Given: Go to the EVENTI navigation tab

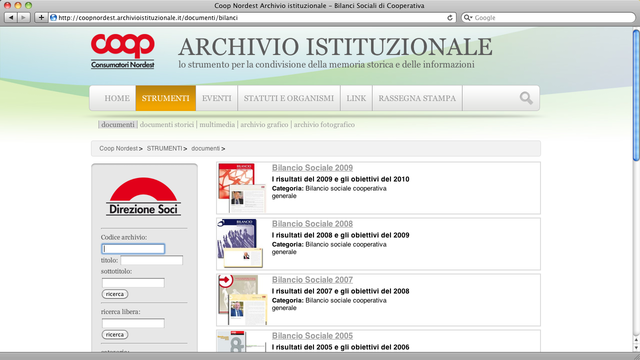Looking at the screenshot, I should click(x=216, y=98).
